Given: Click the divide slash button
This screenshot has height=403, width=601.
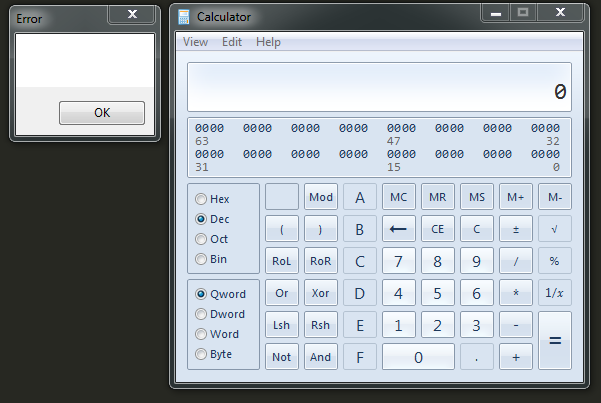Looking at the screenshot, I should (516, 261).
